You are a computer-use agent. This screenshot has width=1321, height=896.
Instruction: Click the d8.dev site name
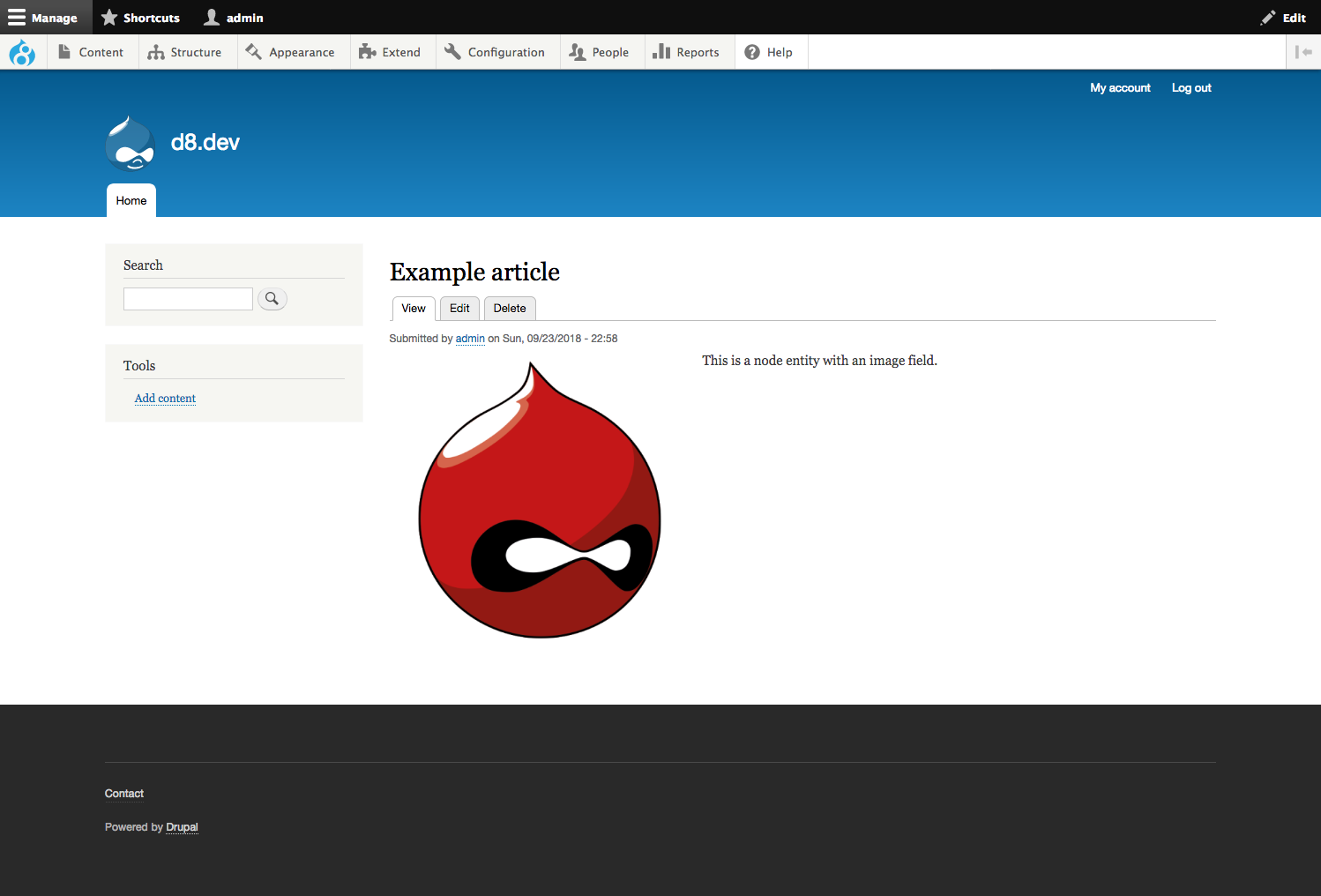[205, 142]
